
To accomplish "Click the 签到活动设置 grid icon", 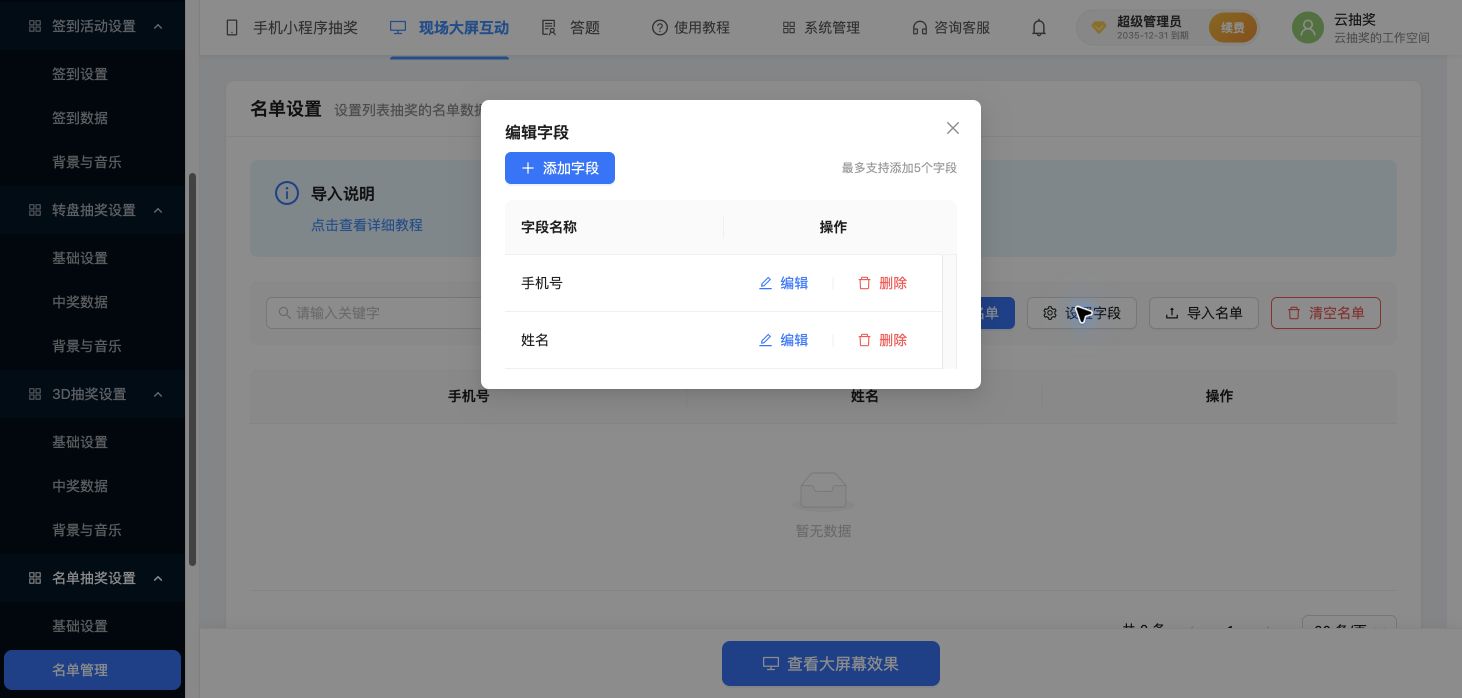I will pyautogui.click(x=35, y=26).
